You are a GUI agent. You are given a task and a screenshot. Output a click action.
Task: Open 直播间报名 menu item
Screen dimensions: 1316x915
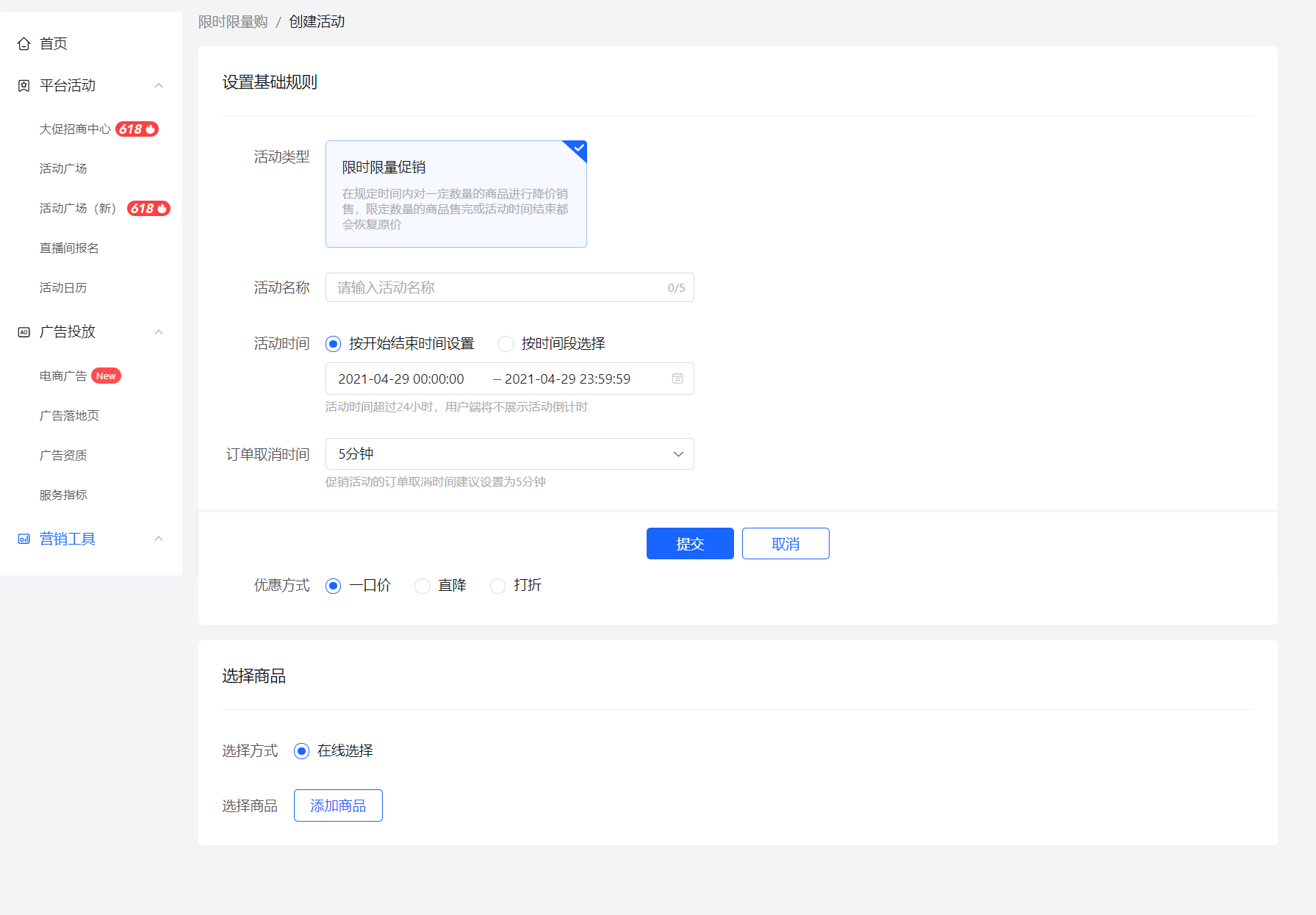coord(69,248)
